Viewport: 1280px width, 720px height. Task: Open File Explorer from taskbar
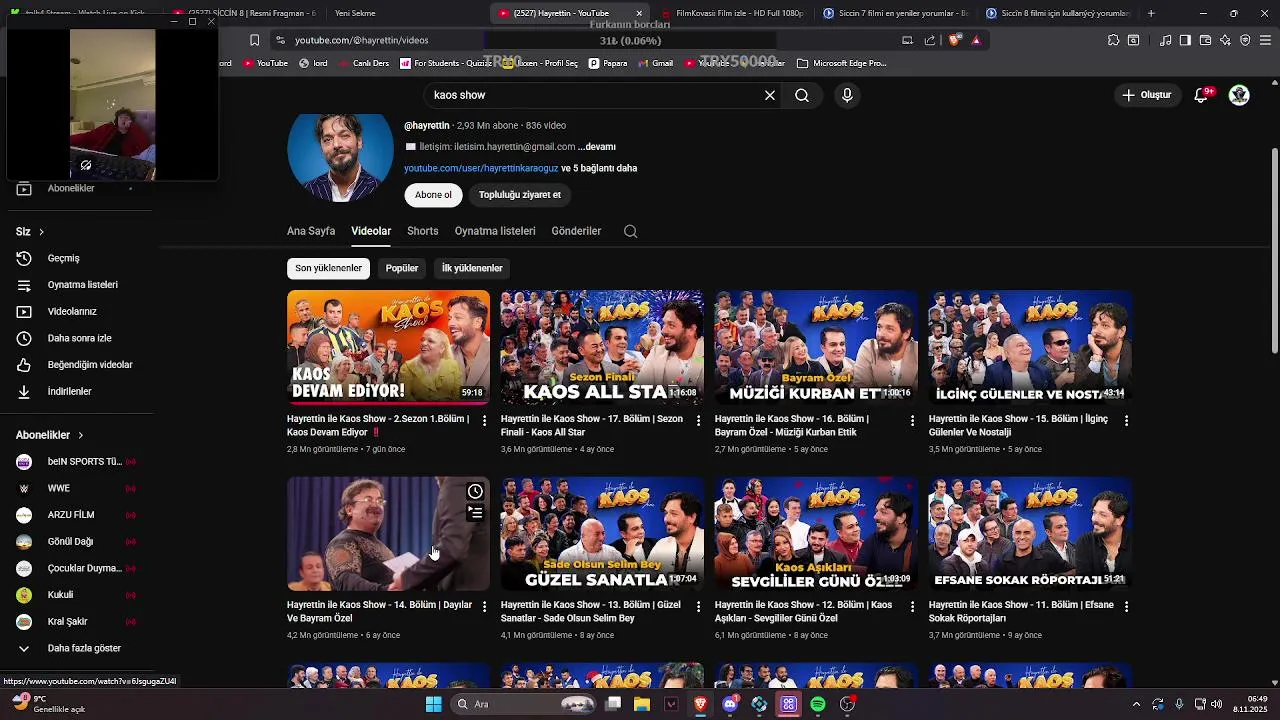pyautogui.click(x=642, y=704)
